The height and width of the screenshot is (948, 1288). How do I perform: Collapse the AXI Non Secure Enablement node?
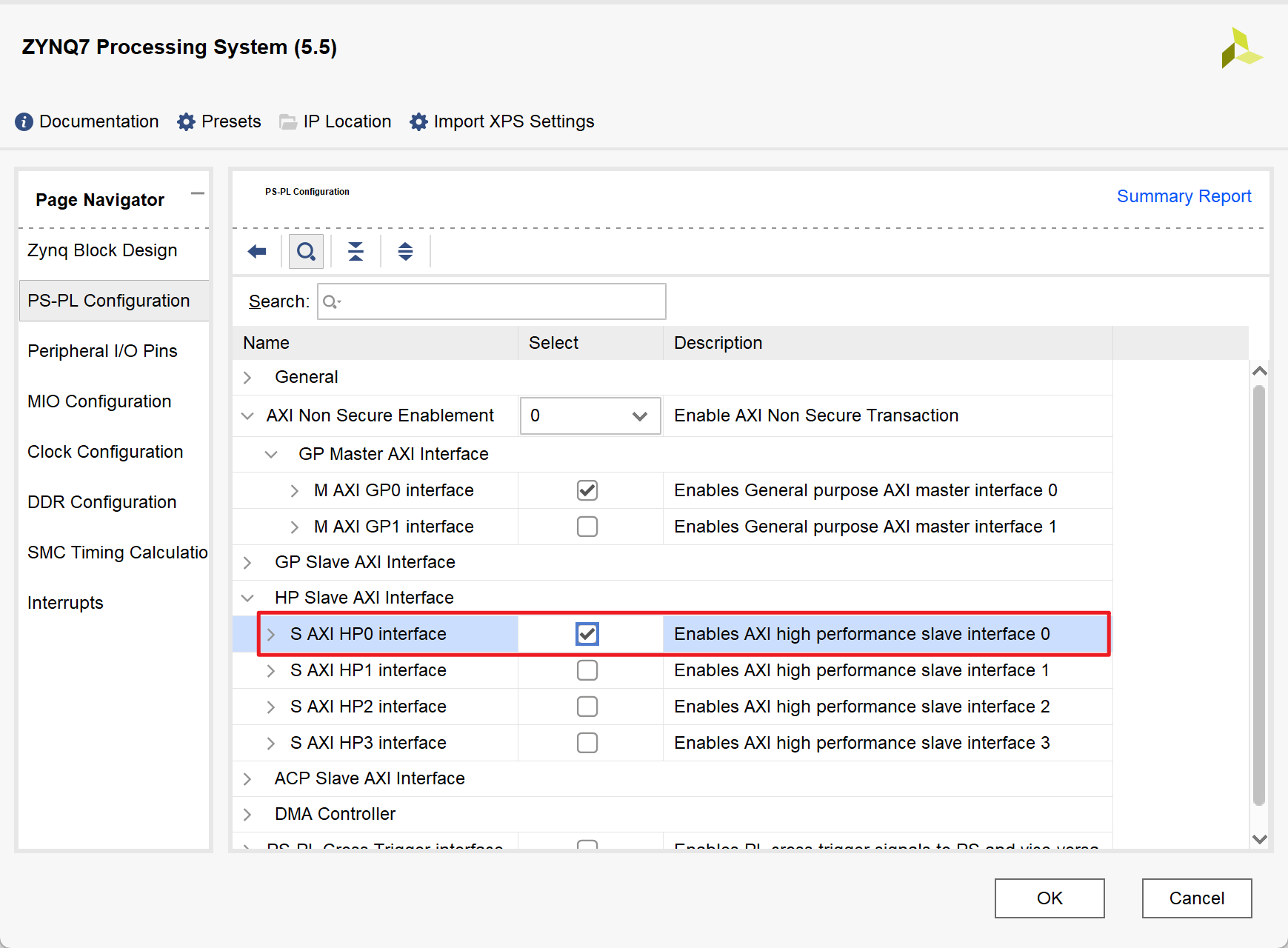(247, 416)
